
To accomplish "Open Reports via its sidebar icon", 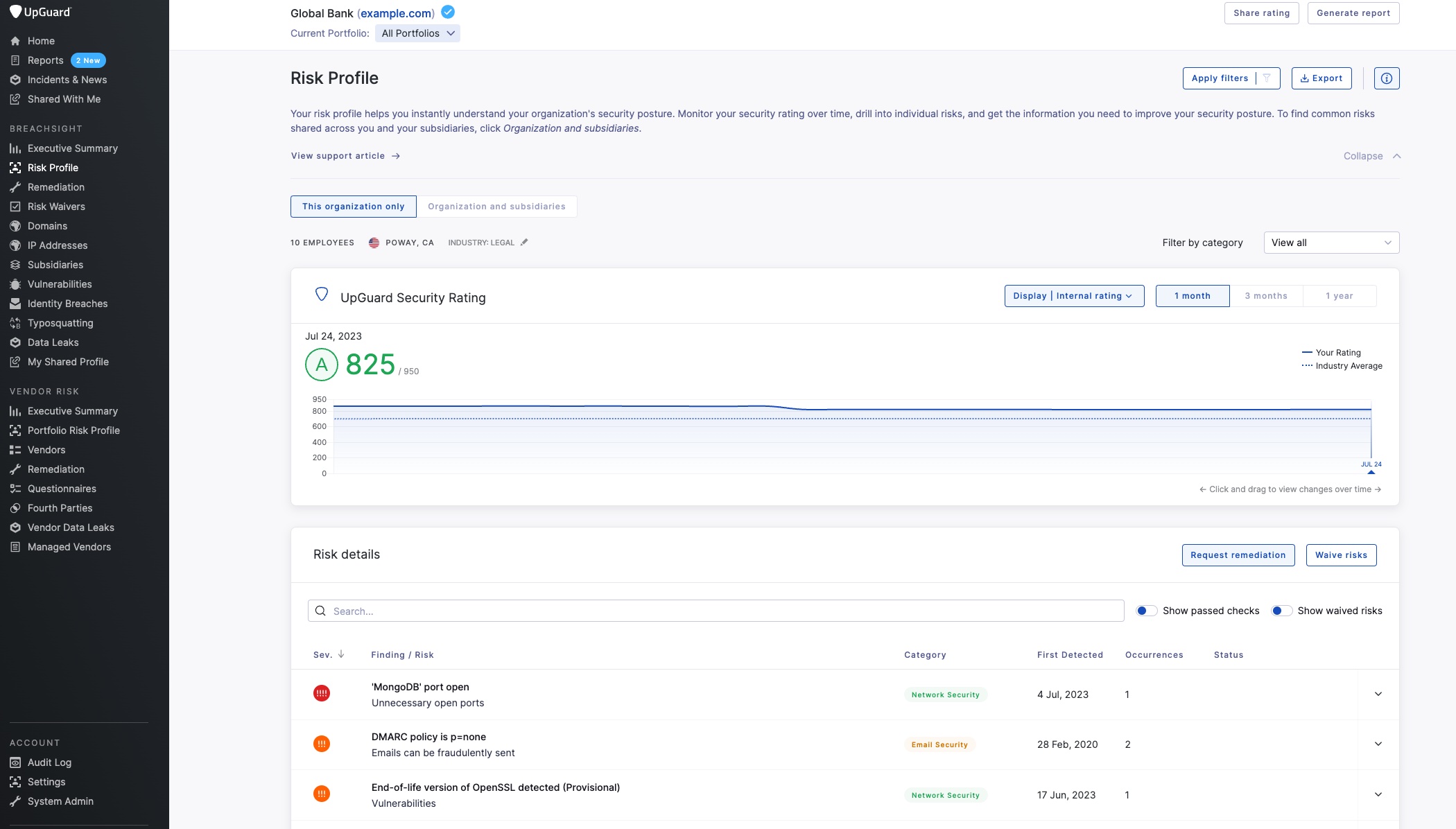I will point(15,60).
